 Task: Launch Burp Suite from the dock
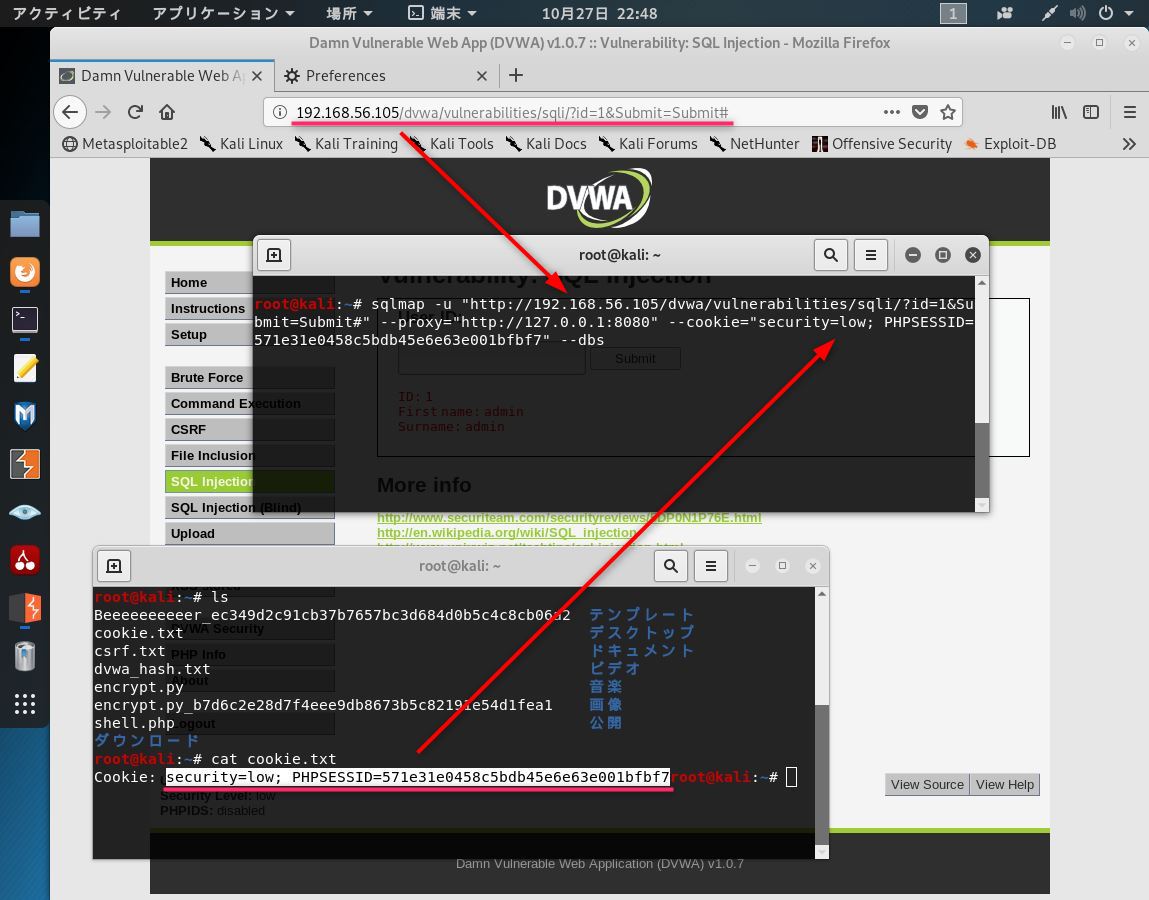pyautogui.click(x=25, y=464)
